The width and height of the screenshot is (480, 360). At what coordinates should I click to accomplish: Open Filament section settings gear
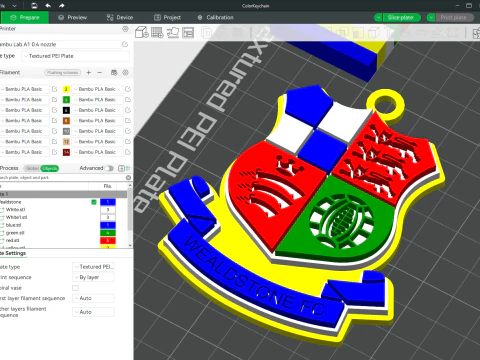coord(125,72)
